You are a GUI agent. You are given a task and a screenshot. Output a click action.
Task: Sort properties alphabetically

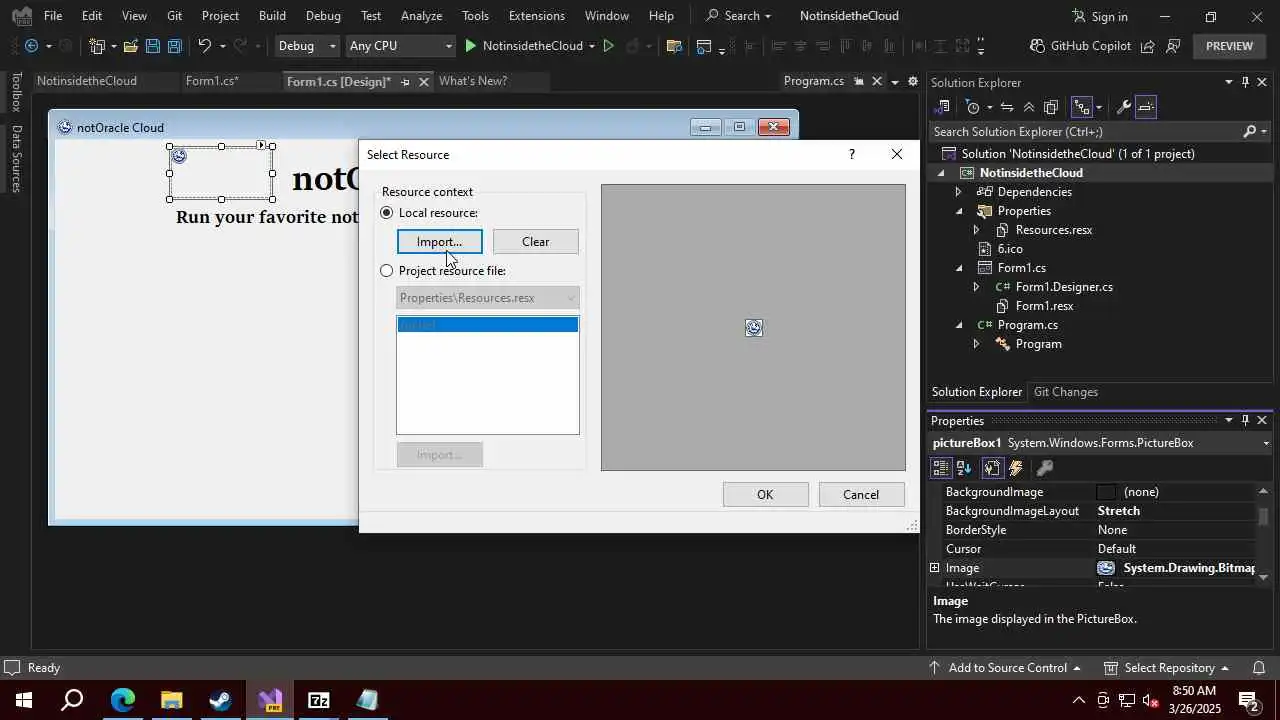964,468
